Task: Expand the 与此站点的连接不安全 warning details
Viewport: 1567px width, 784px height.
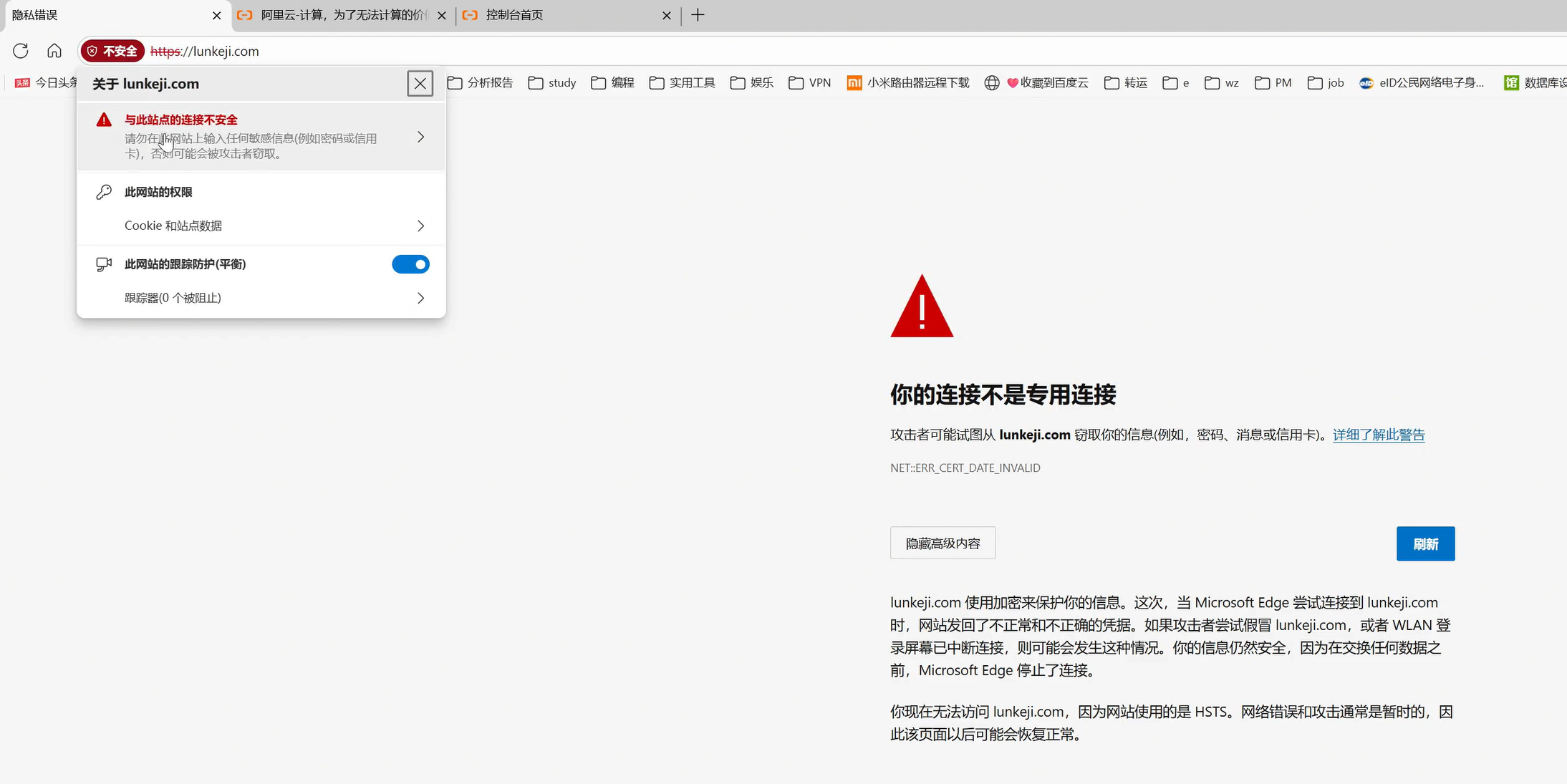Action: point(420,137)
